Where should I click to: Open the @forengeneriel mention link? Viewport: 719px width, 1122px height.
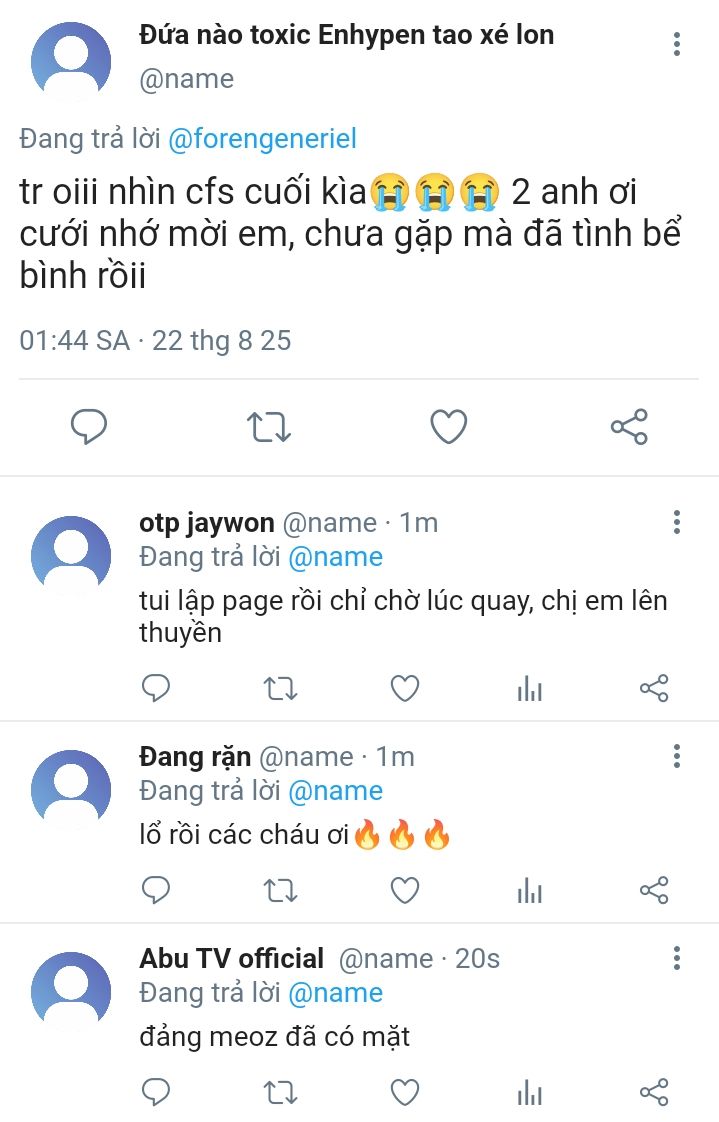point(262,139)
